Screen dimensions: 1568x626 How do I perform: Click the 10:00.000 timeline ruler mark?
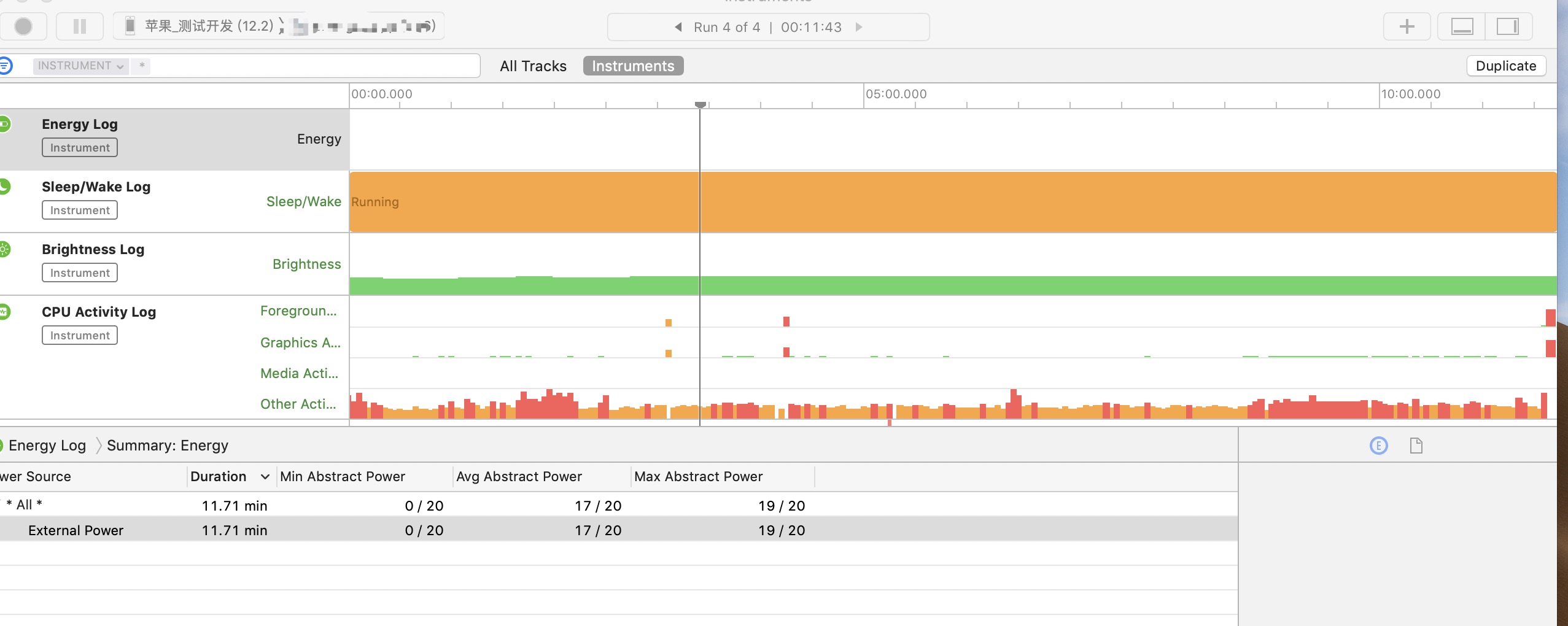(x=1410, y=95)
